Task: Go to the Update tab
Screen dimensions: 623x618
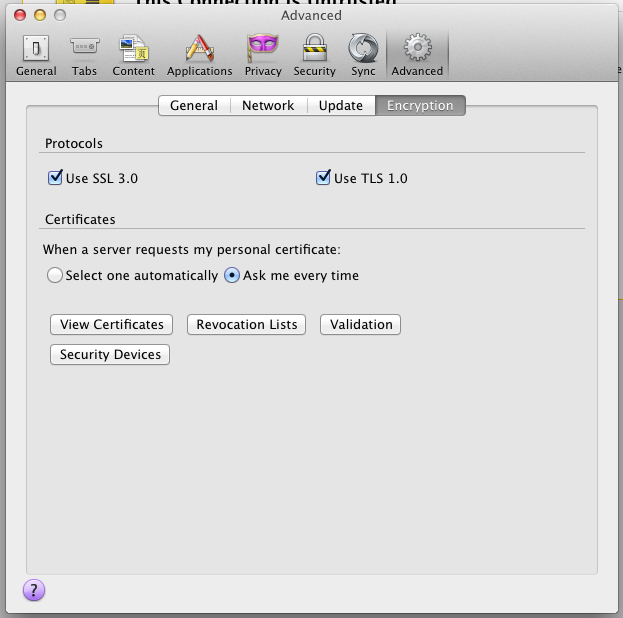Action: [x=340, y=105]
